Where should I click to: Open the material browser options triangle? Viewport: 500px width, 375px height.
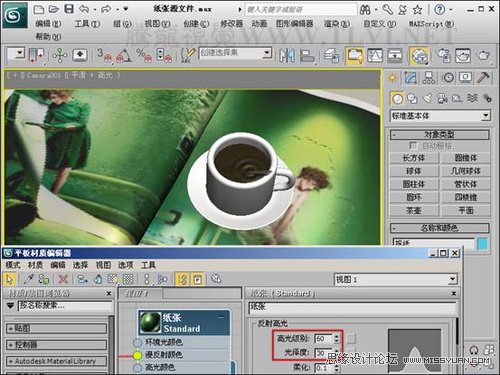coord(11,305)
